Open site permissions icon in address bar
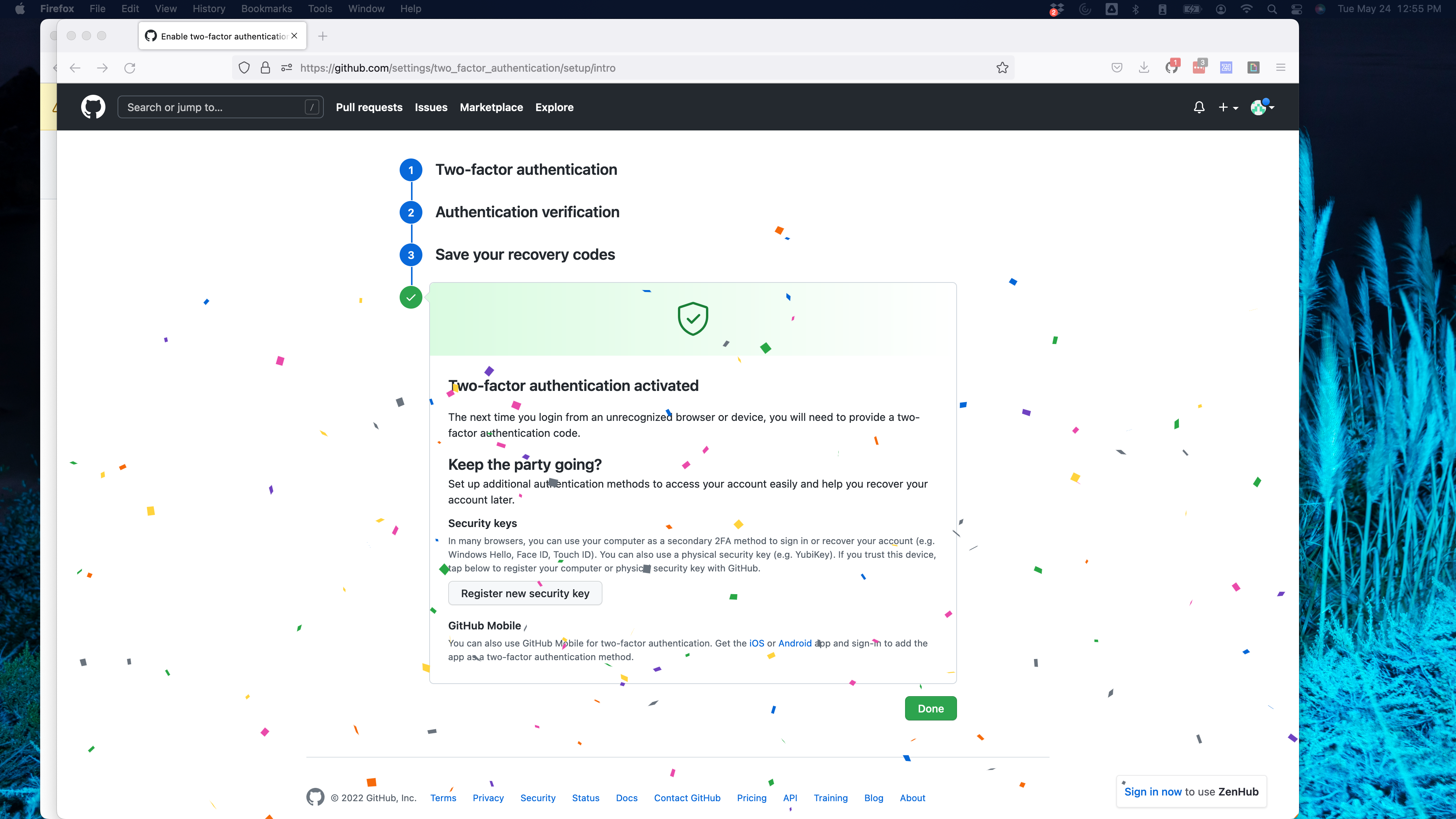The image size is (1456, 819). (287, 68)
